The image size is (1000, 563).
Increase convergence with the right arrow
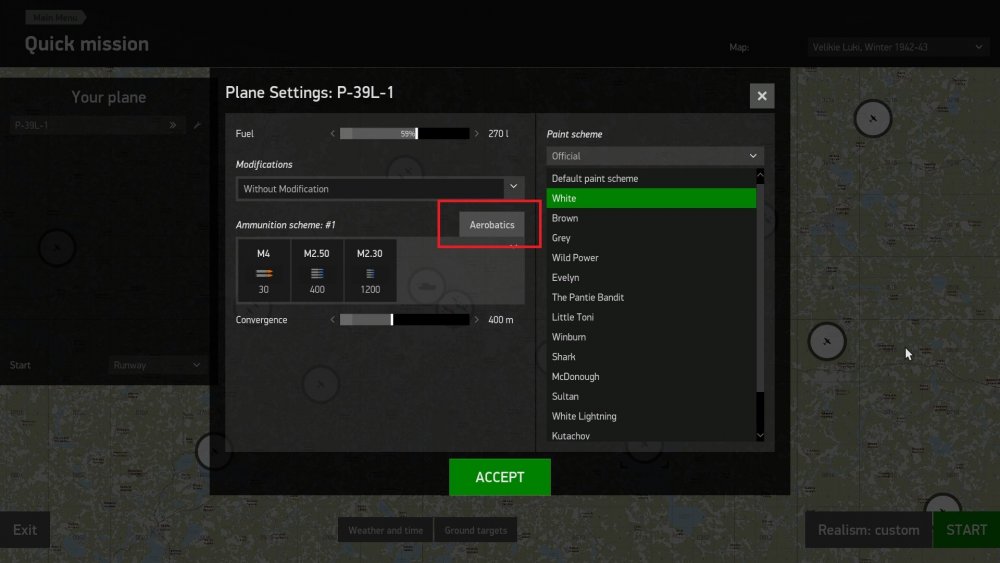(476, 320)
